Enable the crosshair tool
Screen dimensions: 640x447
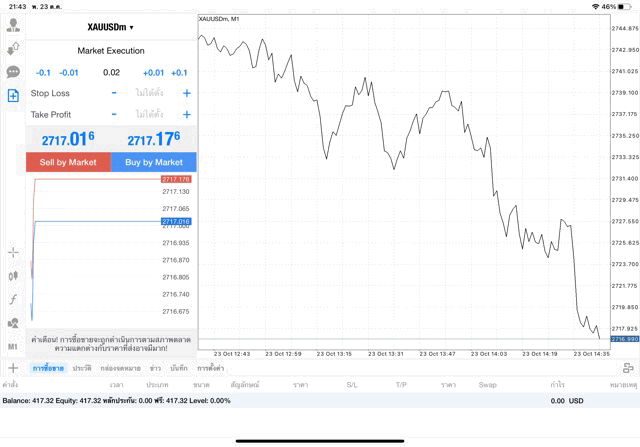coord(13,252)
